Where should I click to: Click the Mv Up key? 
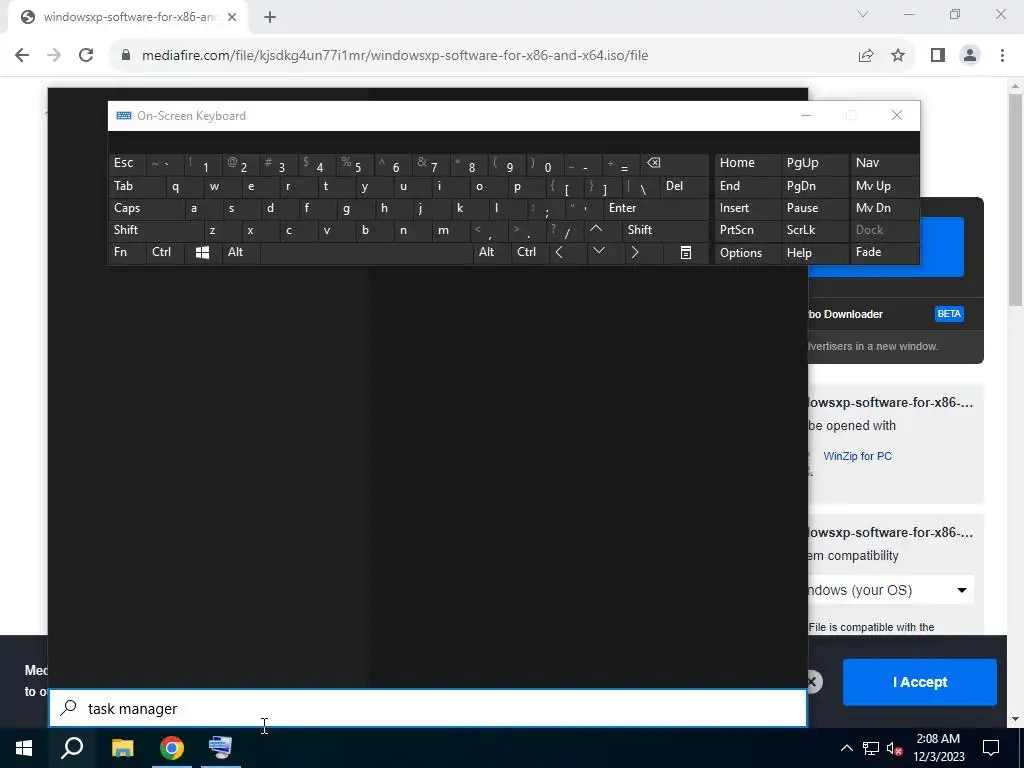884,186
